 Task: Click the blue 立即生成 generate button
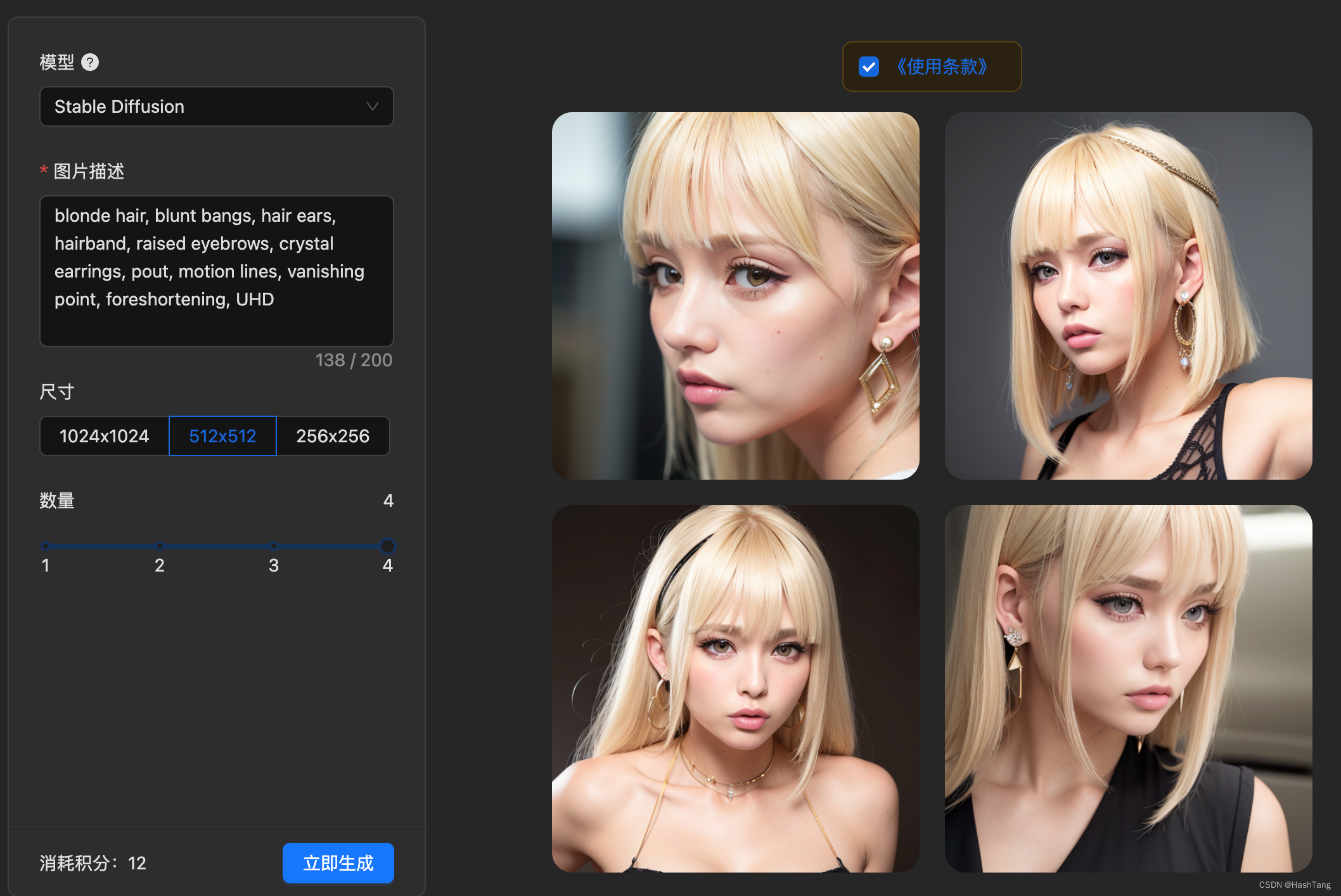[x=338, y=863]
